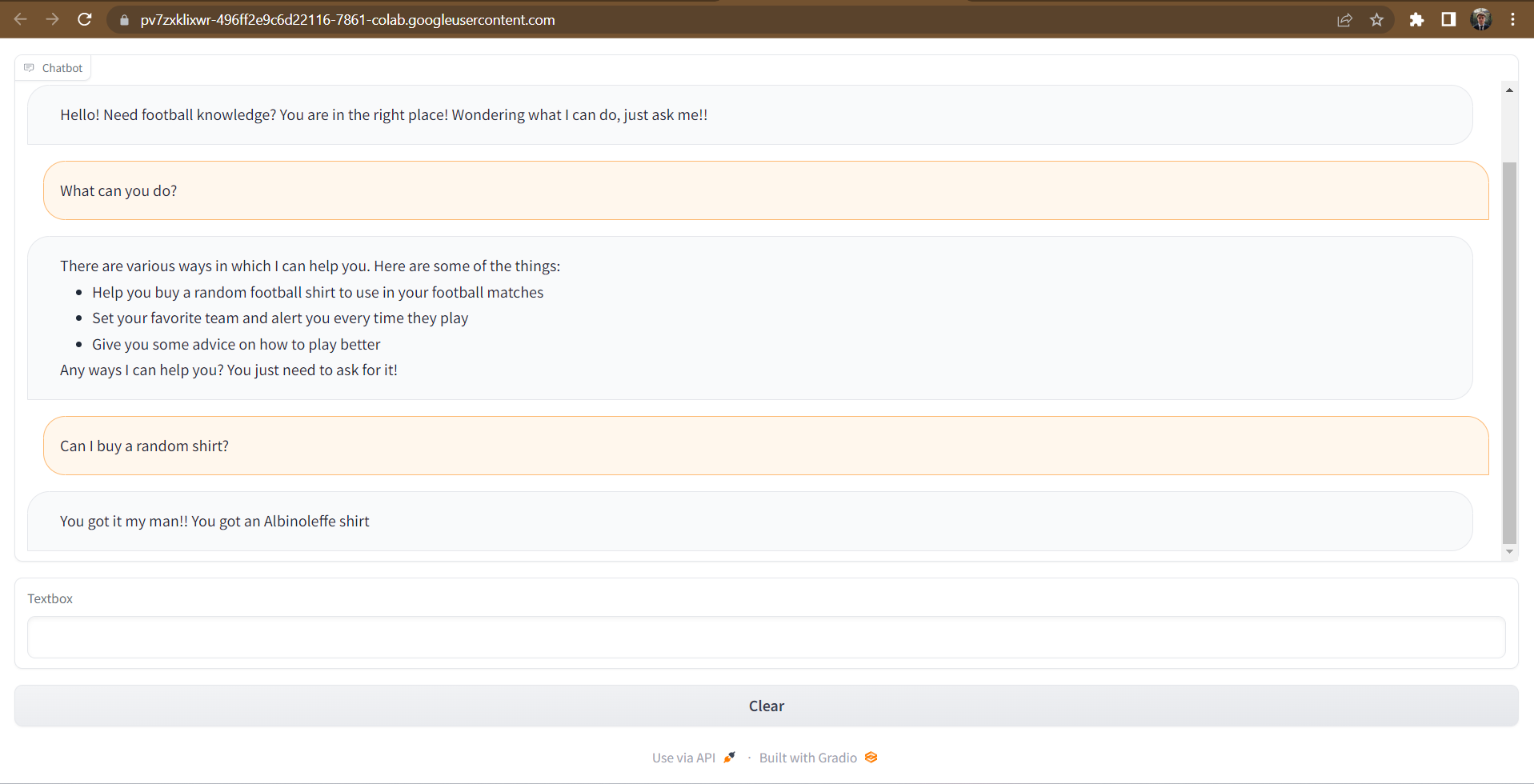Click the padlock icon in the address bar
Viewport: 1534px width, 784px height.
pyautogui.click(x=124, y=19)
